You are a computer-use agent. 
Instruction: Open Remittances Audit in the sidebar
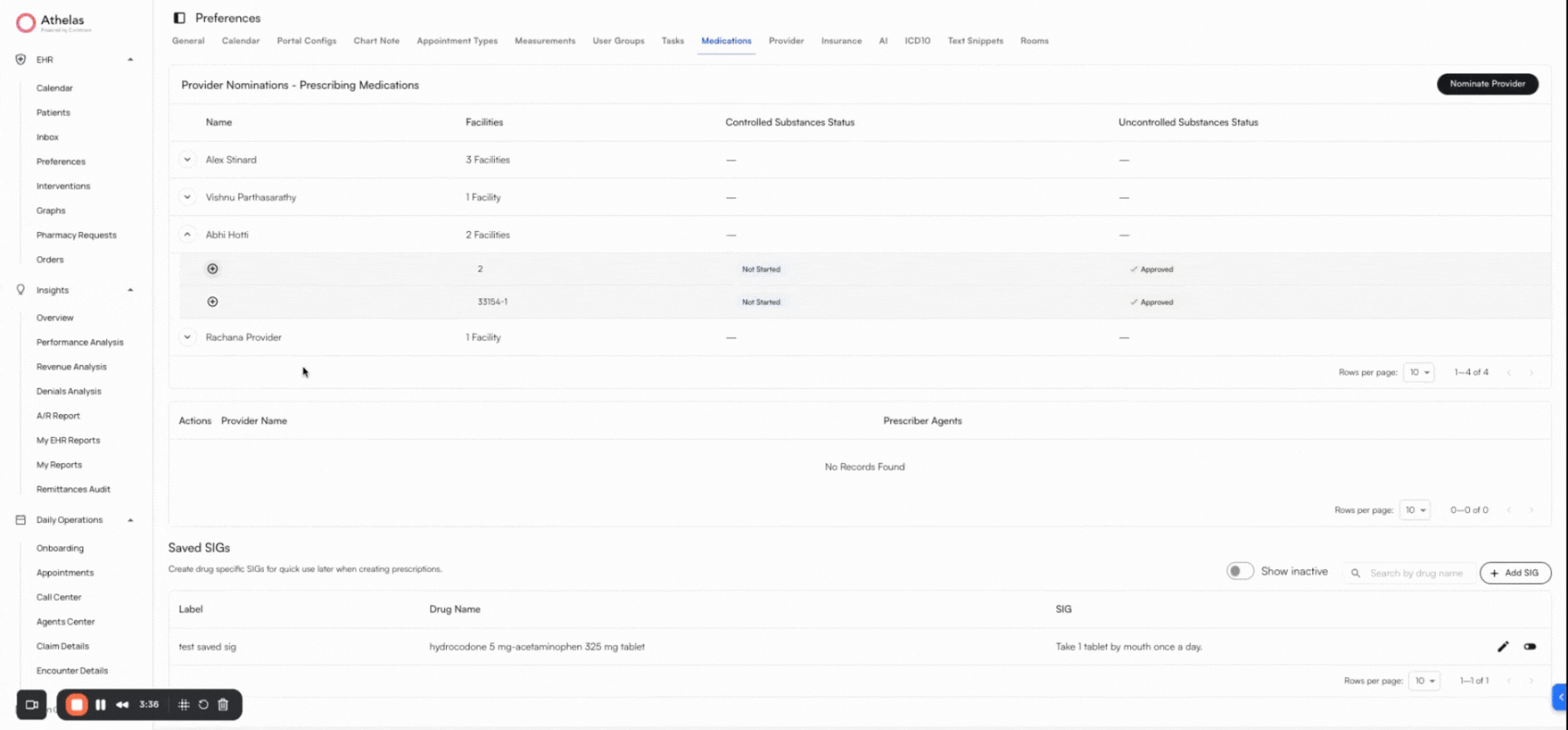tap(73, 489)
